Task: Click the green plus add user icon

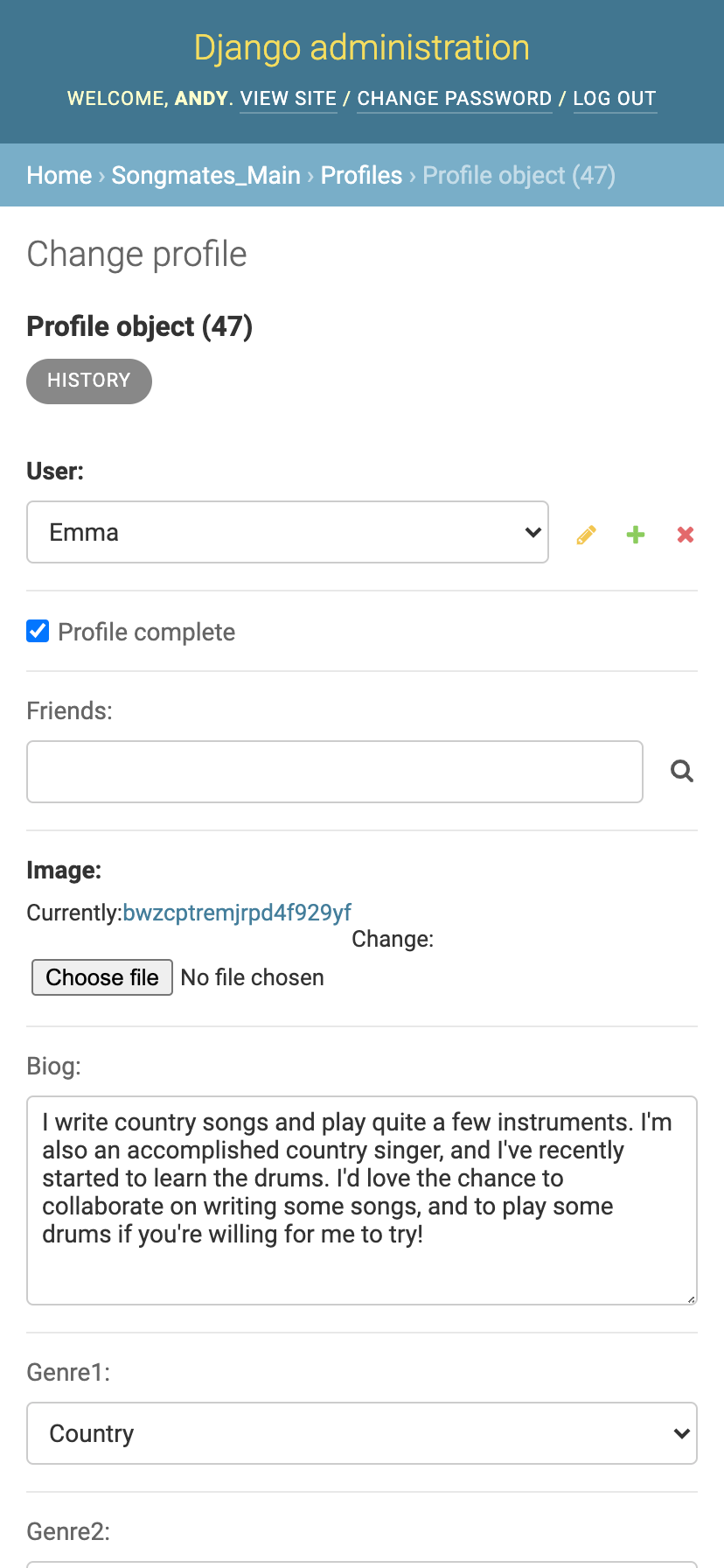Action: point(636,535)
